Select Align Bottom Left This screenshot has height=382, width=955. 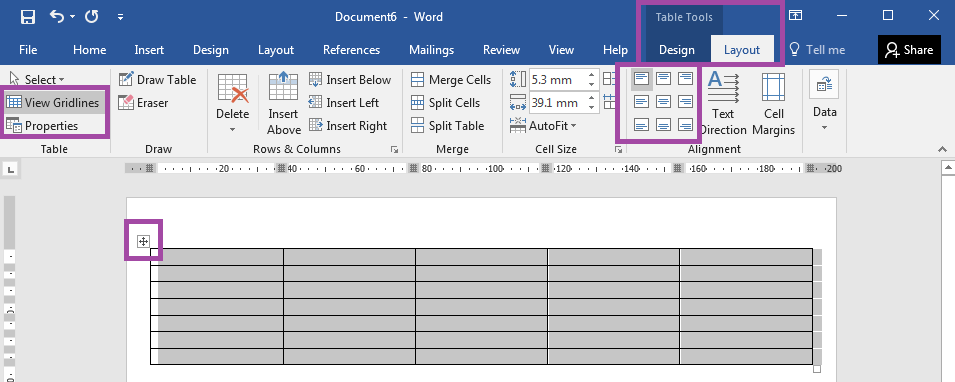[641, 125]
